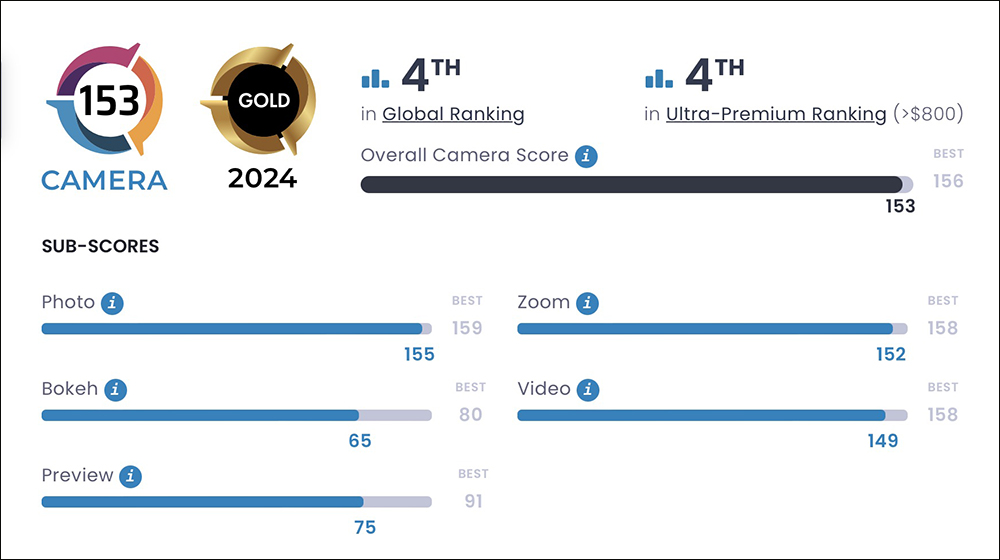Screen dimensions: 1000x560
Task: Follow the Ultra-Premium Ranking link
Action: coord(776,114)
